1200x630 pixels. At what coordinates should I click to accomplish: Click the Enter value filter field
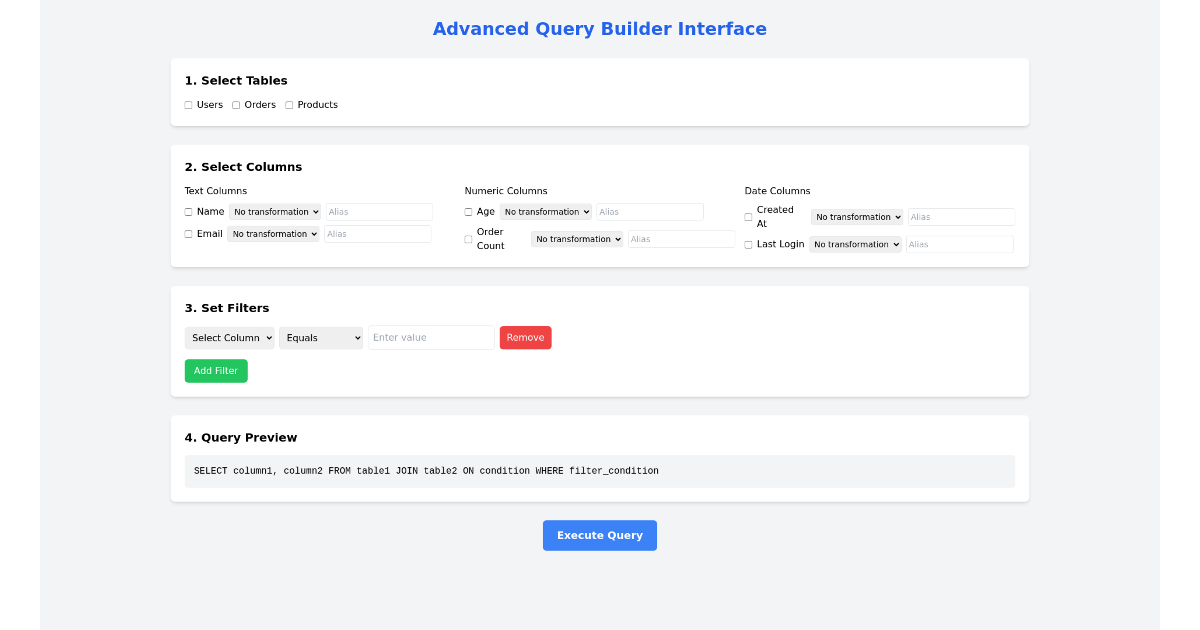click(x=430, y=337)
